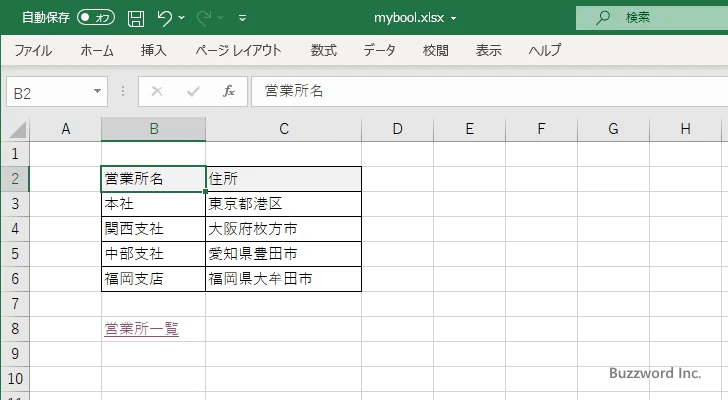Screen dimensions: 728x400
Task: Open the ファイル menu
Action: click(33, 50)
